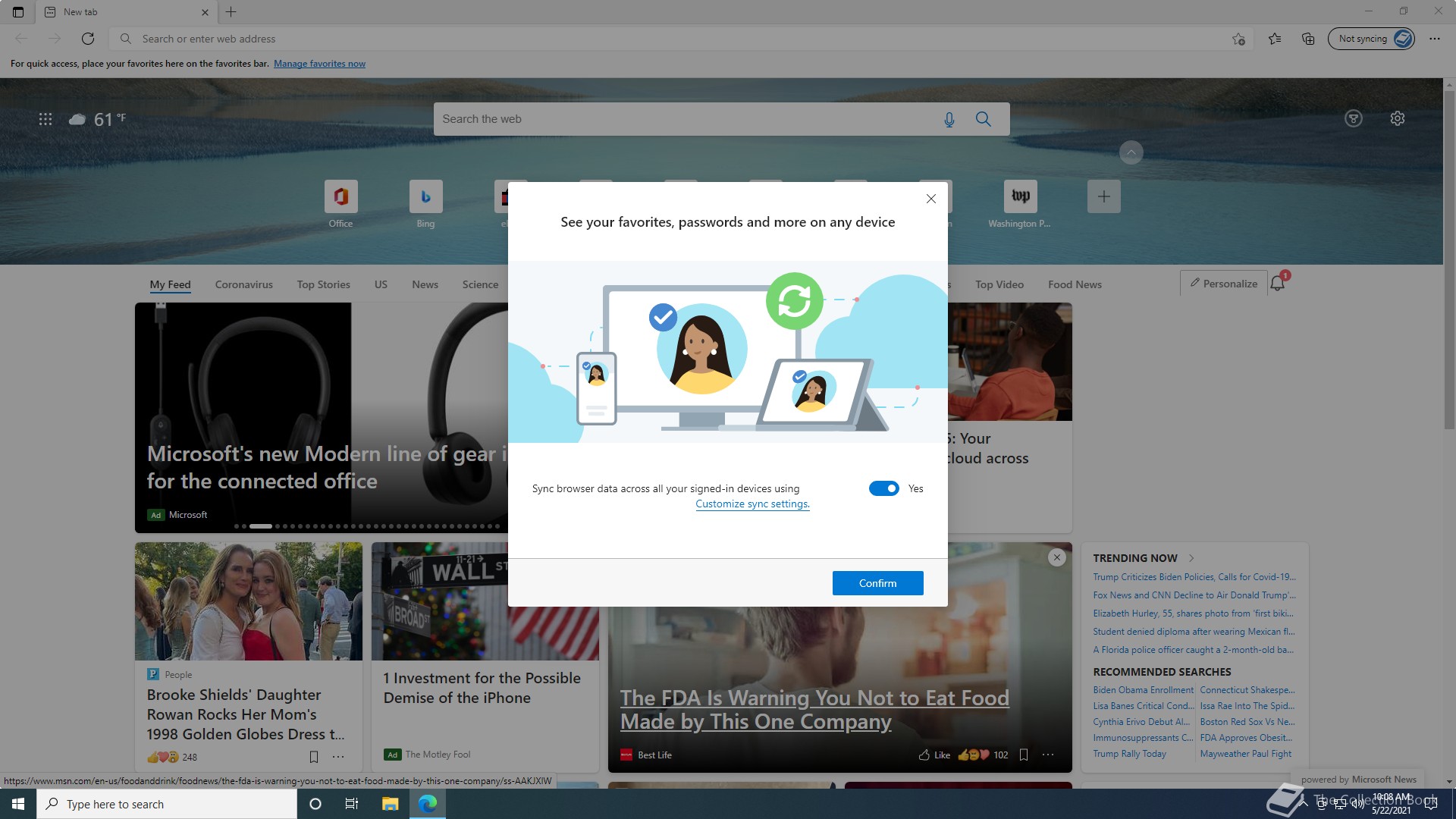Open the iPhone investment article
1456x819 pixels.
click(482, 688)
